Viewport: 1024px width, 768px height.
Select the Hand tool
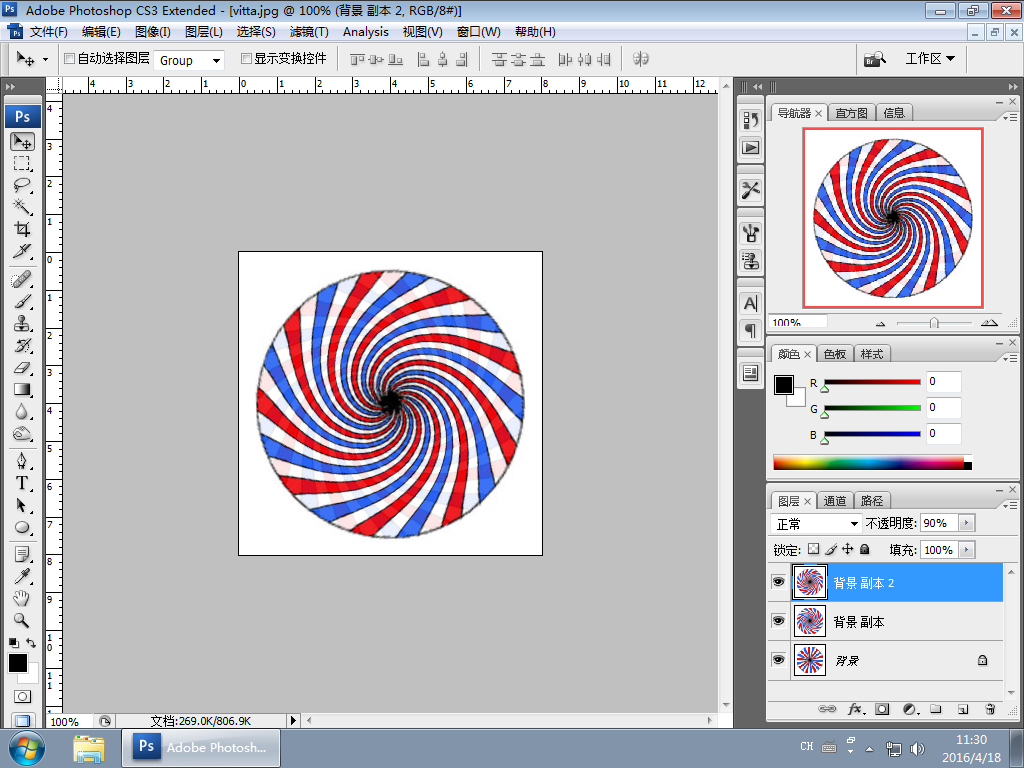click(22, 599)
